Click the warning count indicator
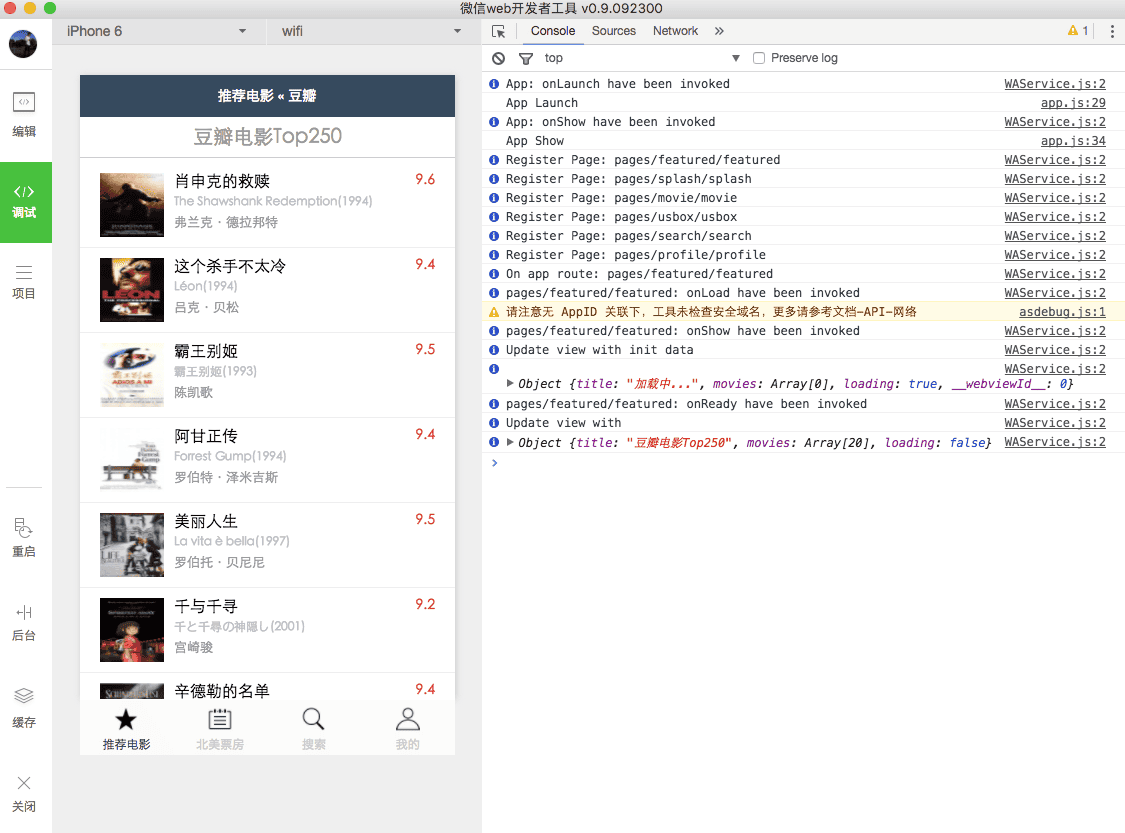 coord(1078,30)
